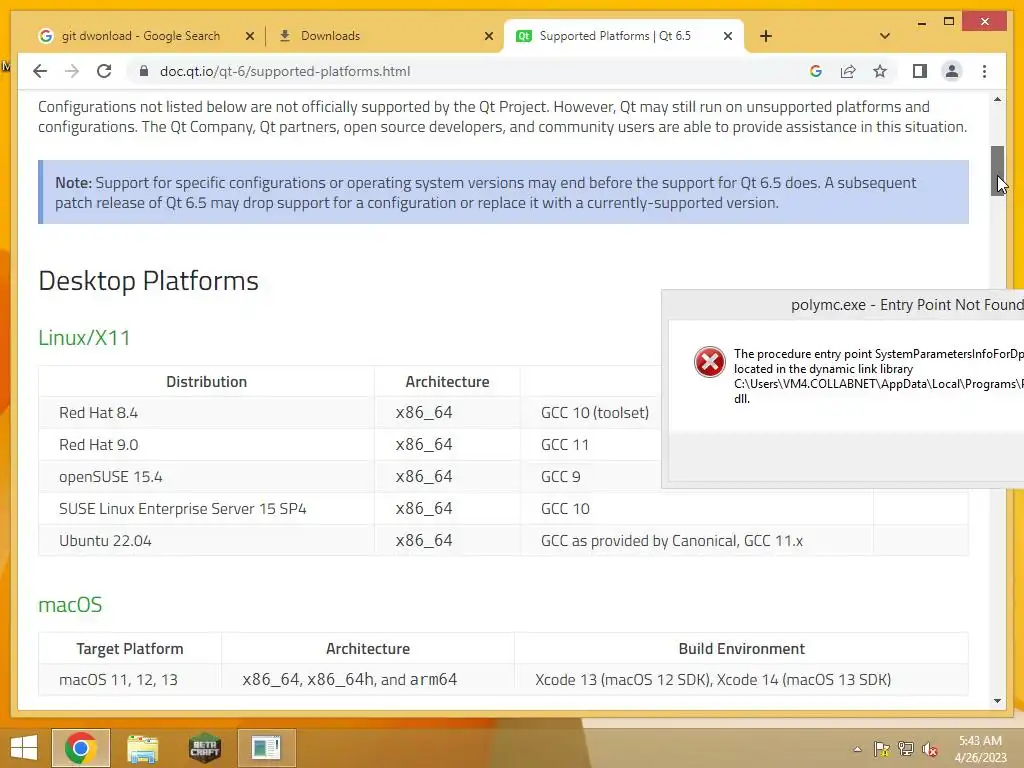Screen dimensions: 1024x768
Task: Bookmark this page with the star icon
Action: click(880, 71)
